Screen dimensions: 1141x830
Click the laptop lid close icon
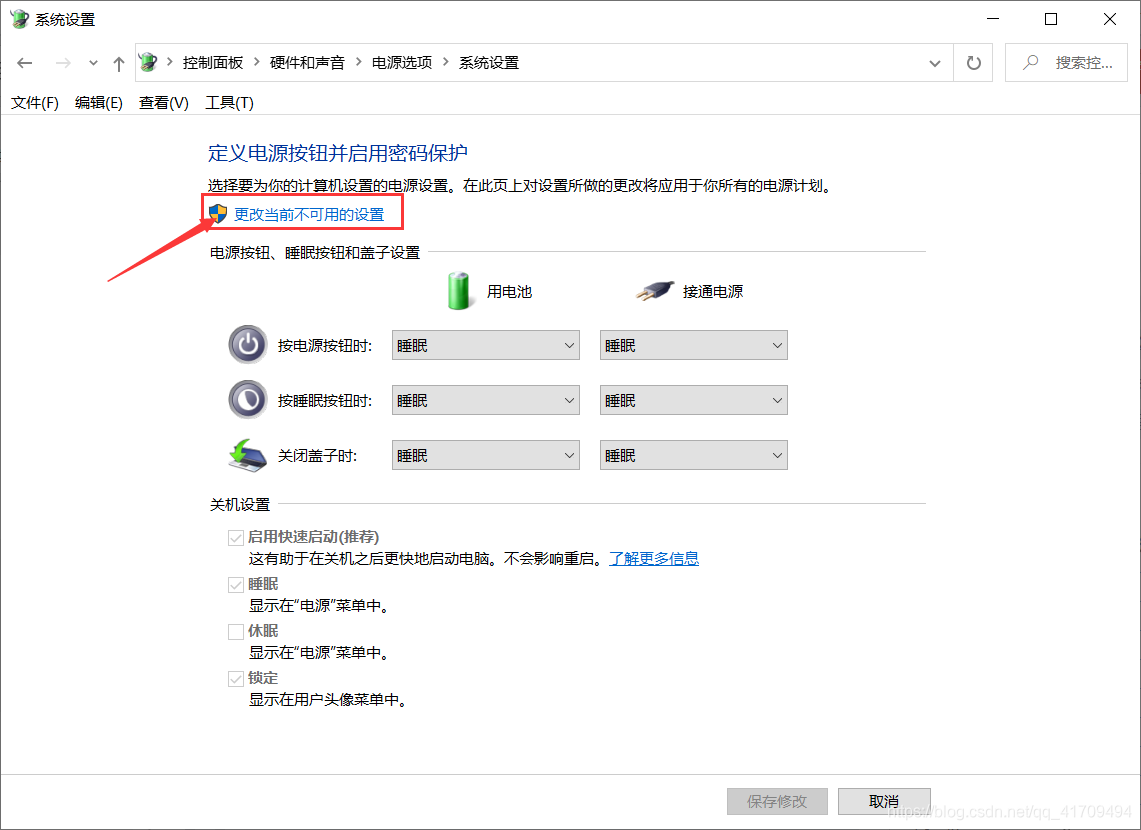[x=247, y=455]
